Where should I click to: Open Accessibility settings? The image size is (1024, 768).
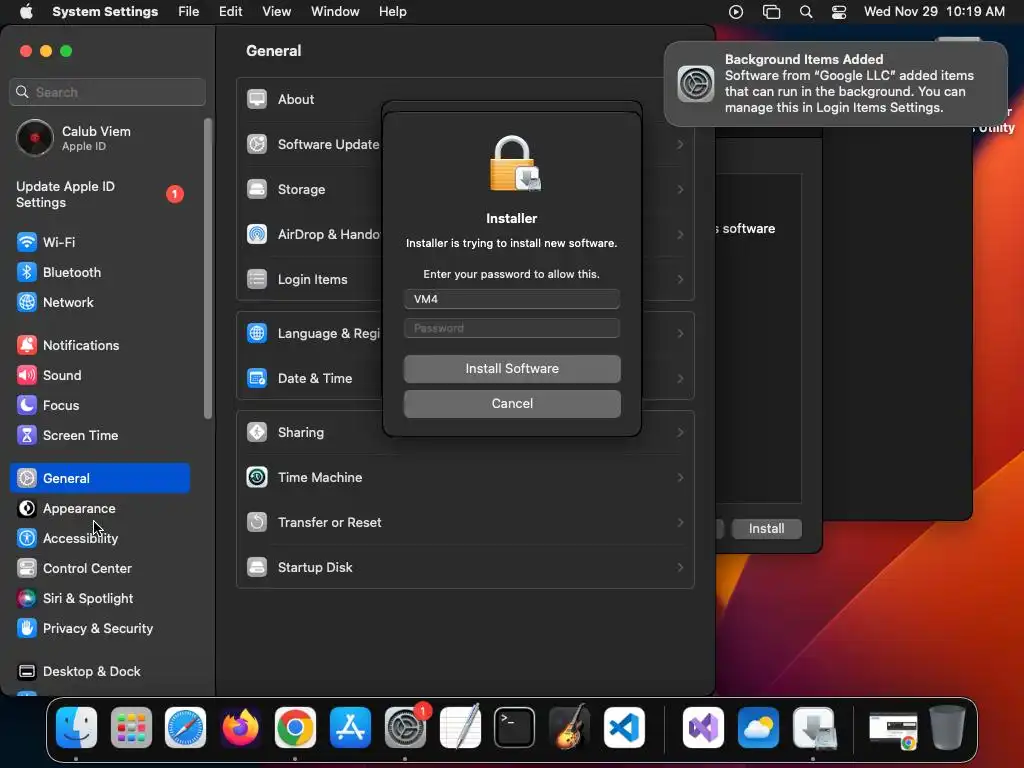[100, 539]
